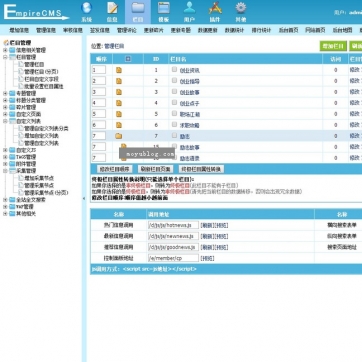This screenshot has height=362, width=362.
Task: Click folder icon beside 自定义JS
Action: point(12,150)
